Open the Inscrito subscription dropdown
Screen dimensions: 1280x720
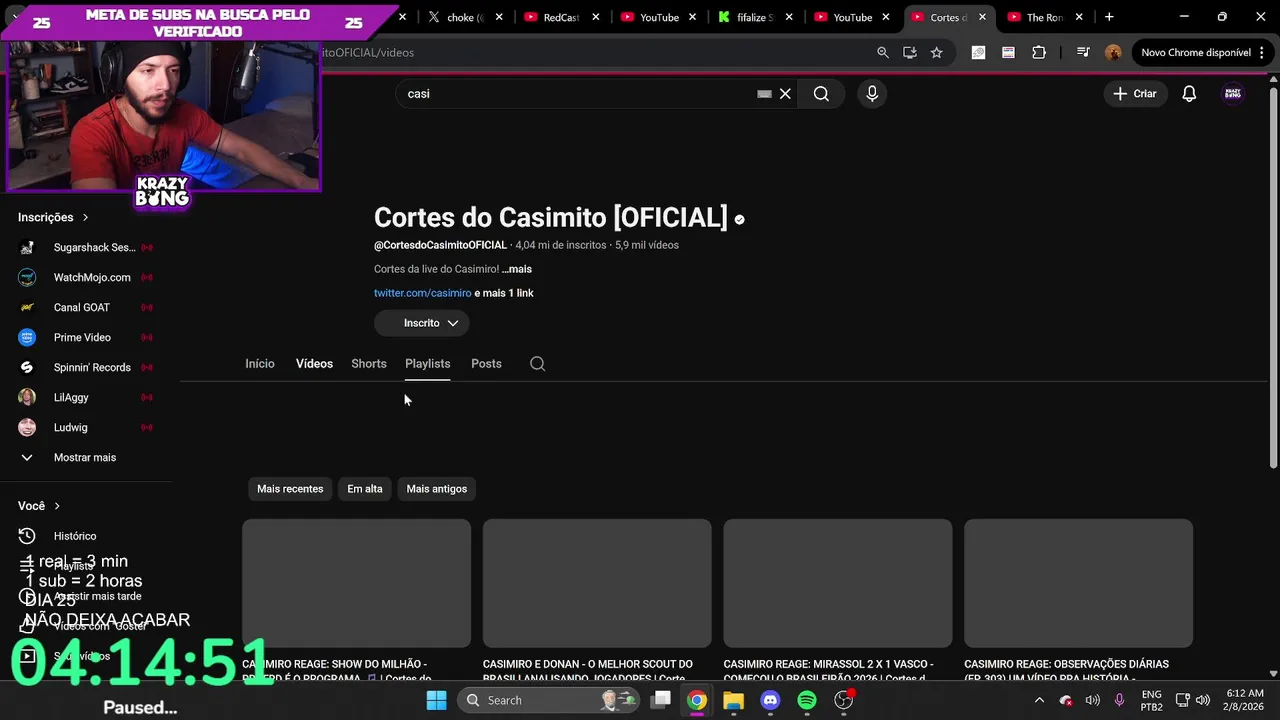tap(421, 323)
